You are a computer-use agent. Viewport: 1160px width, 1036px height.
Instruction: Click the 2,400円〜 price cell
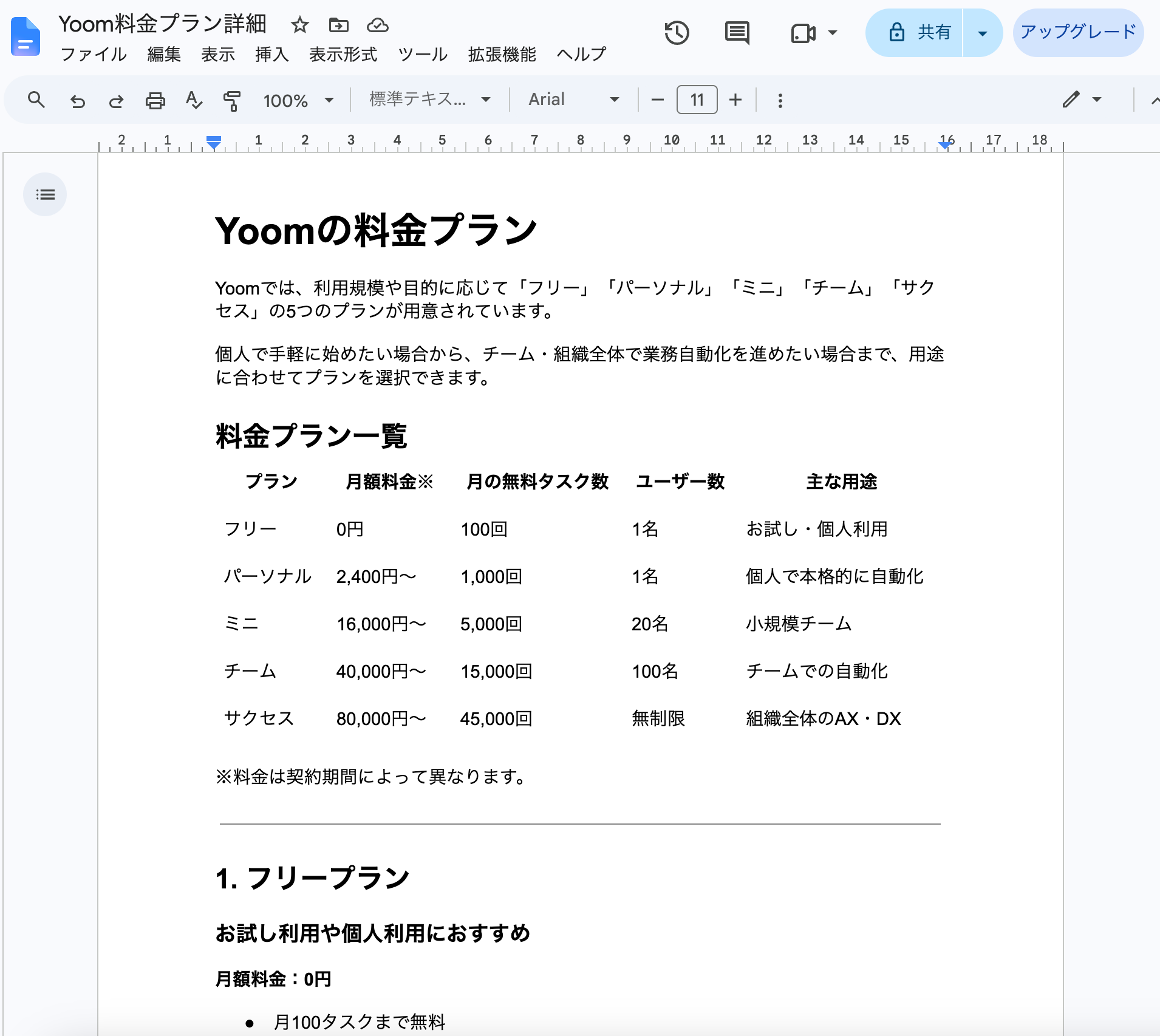(x=377, y=576)
